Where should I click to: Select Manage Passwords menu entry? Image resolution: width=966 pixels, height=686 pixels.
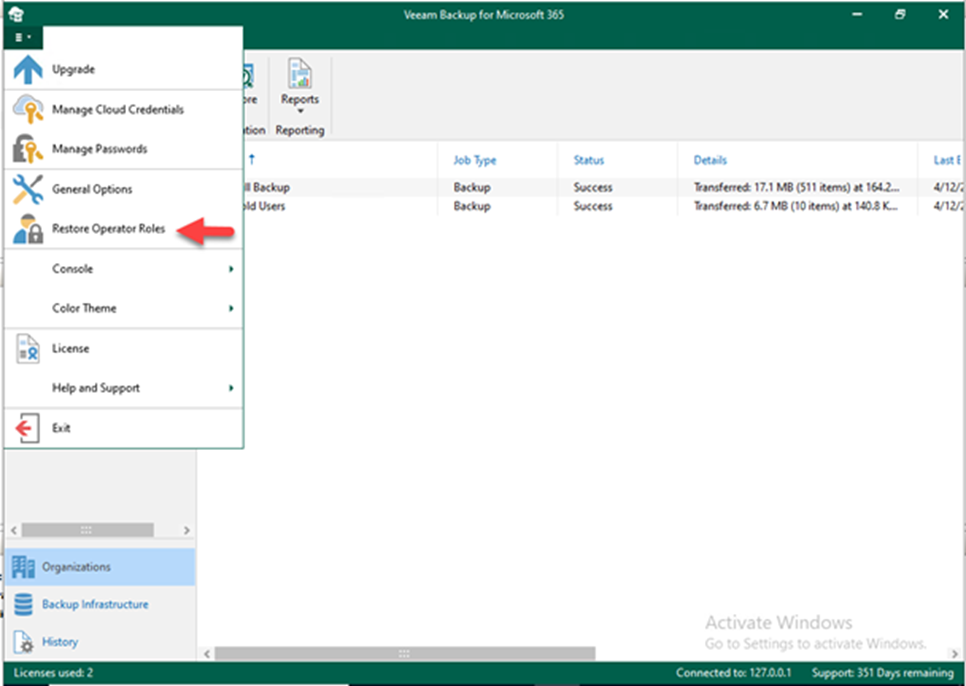coord(123,148)
